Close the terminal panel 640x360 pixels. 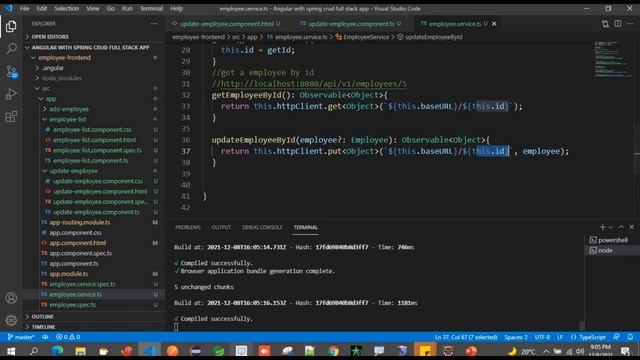coord(631,227)
